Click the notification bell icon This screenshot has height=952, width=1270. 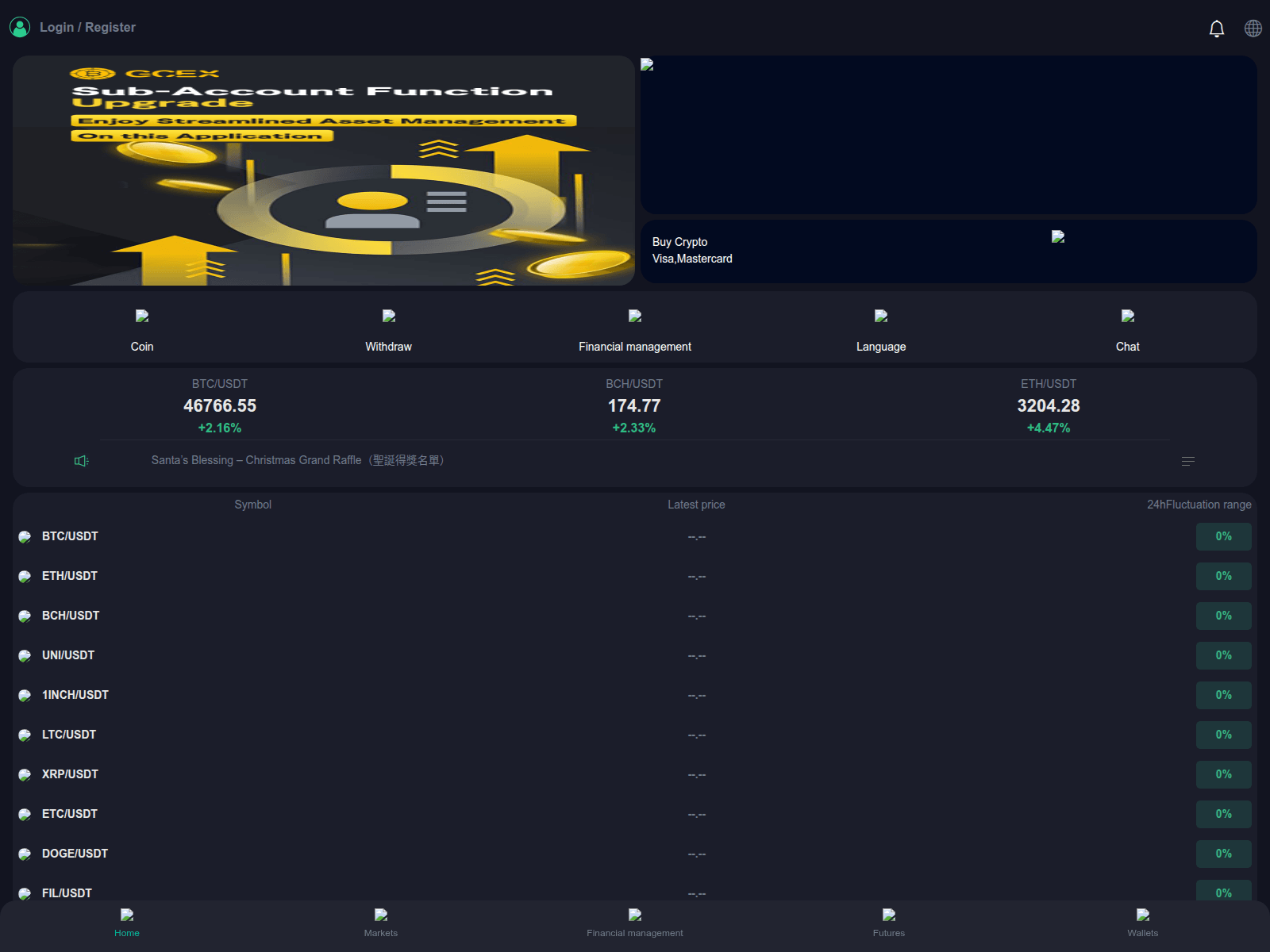pyautogui.click(x=1216, y=29)
